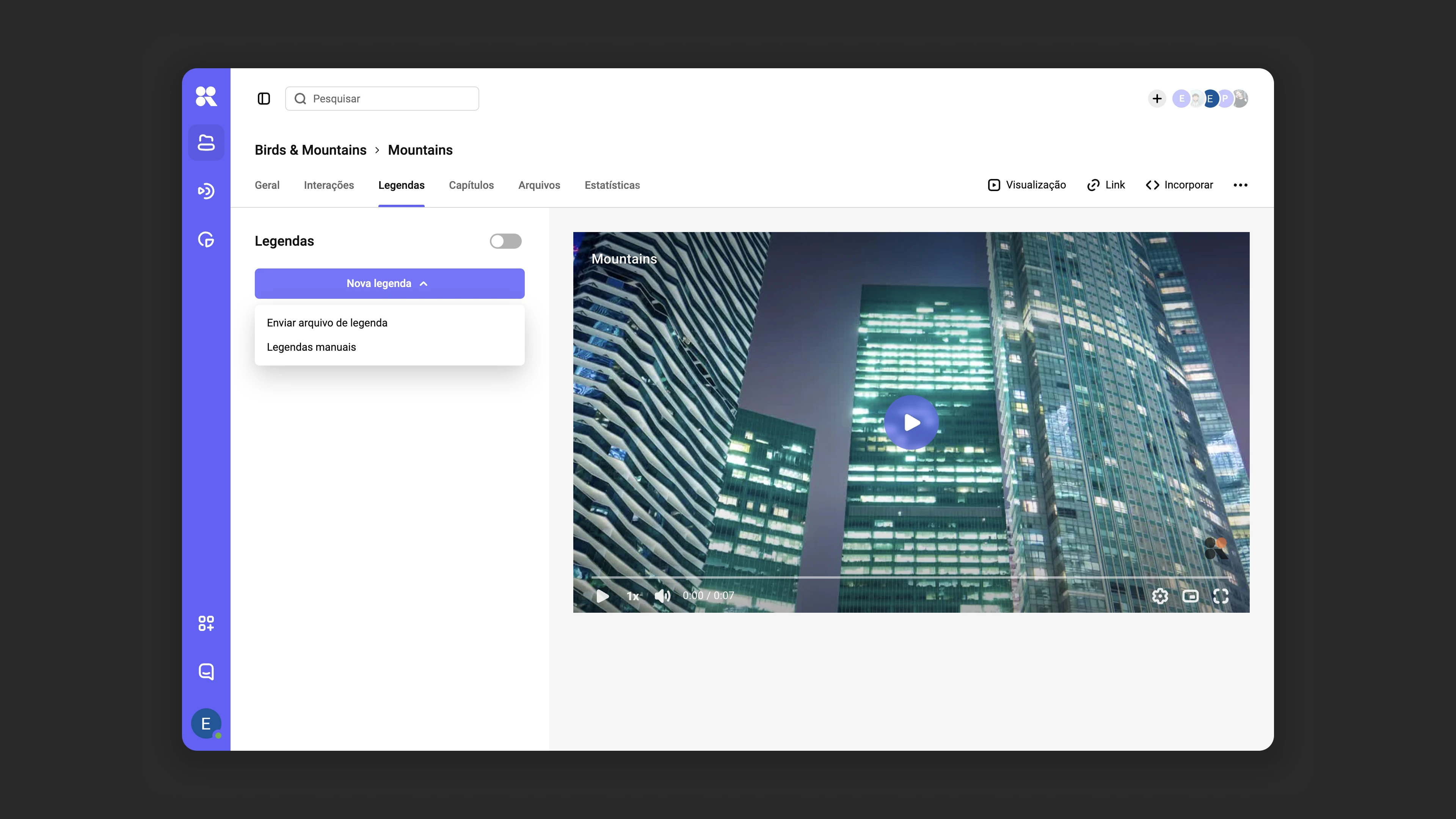Go to Birds & Mountains breadcrumb
The image size is (1456, 819).
coord(310,151)
